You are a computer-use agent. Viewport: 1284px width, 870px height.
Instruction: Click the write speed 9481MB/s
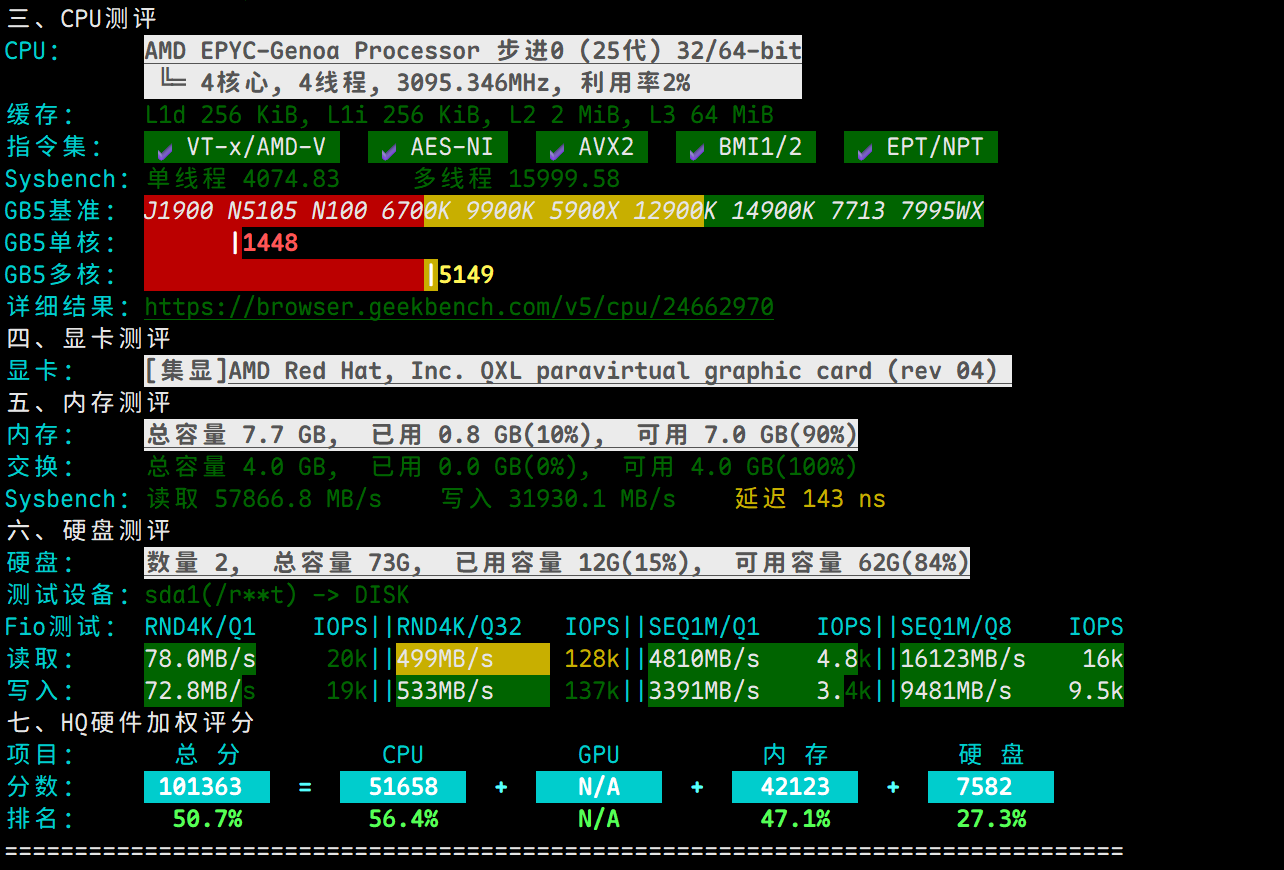pyautogui.click(x=956, y=691)
